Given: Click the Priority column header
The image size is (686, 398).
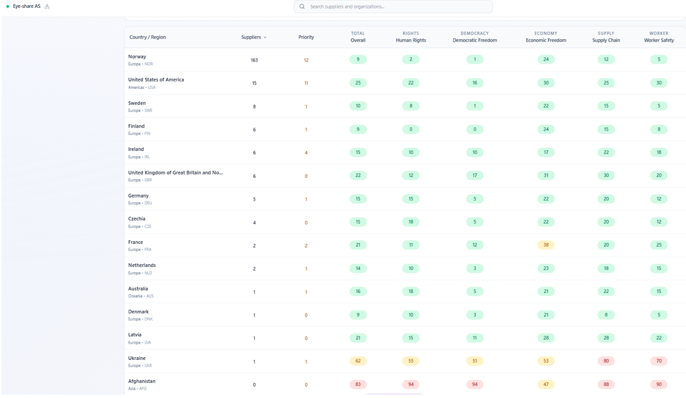Looking at the screenshot, I should [x=306, y=37].
